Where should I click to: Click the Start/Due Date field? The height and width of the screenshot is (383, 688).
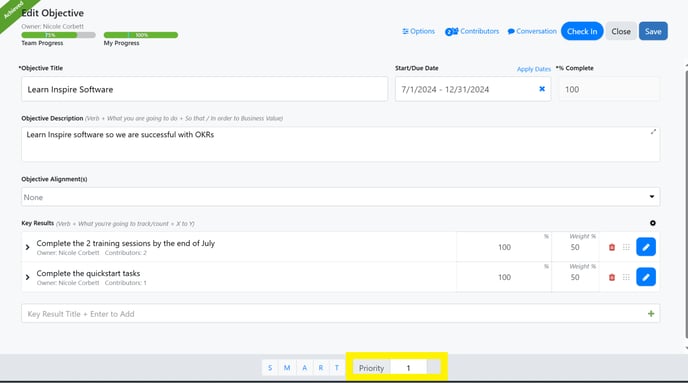coord(473,89)
